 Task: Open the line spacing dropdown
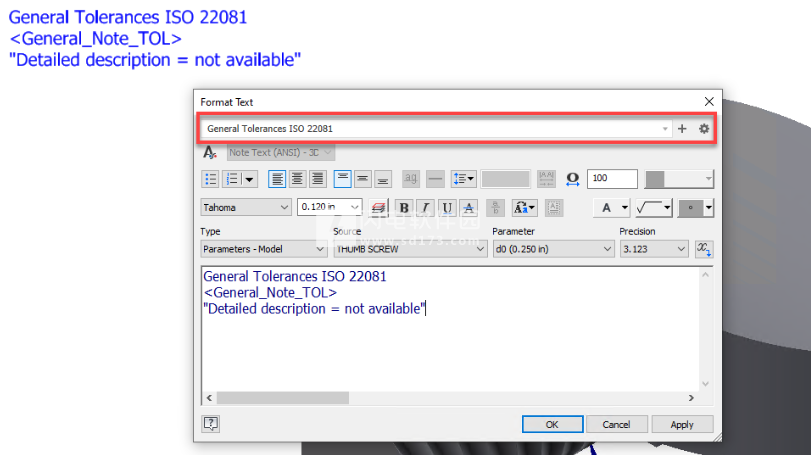coord(463,179)
